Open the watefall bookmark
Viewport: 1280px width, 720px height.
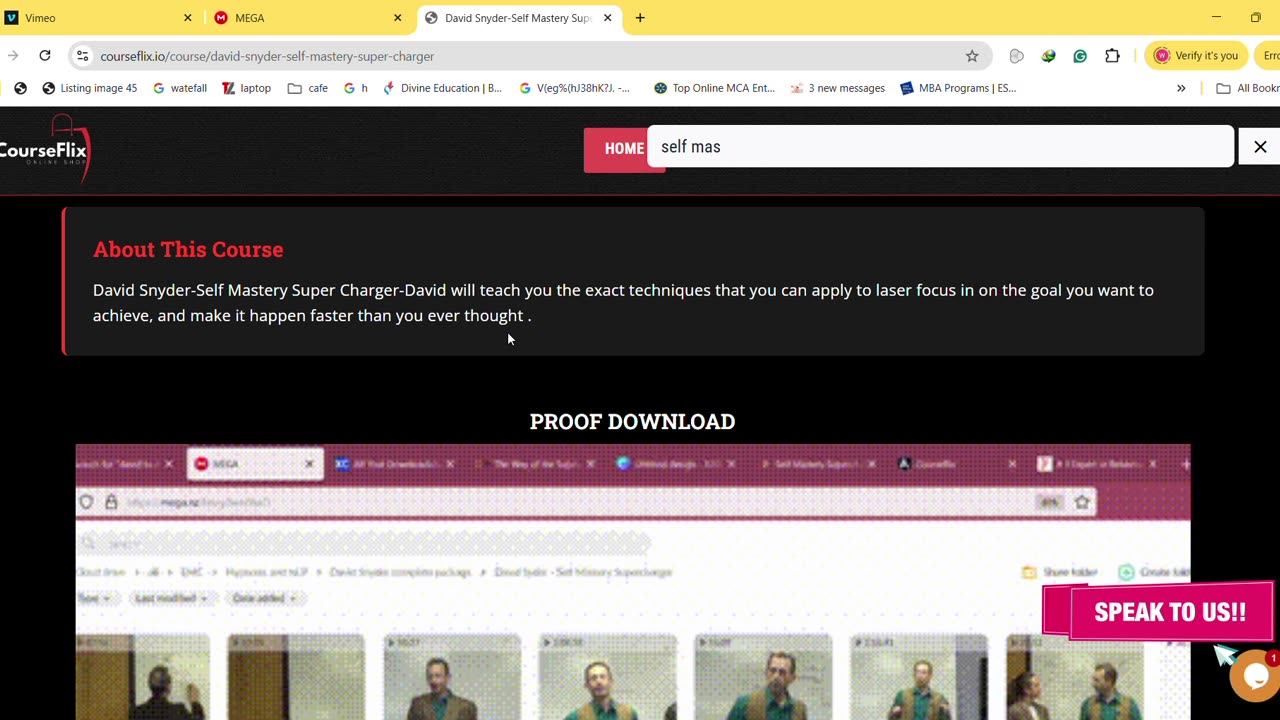[x=179, y=88]
